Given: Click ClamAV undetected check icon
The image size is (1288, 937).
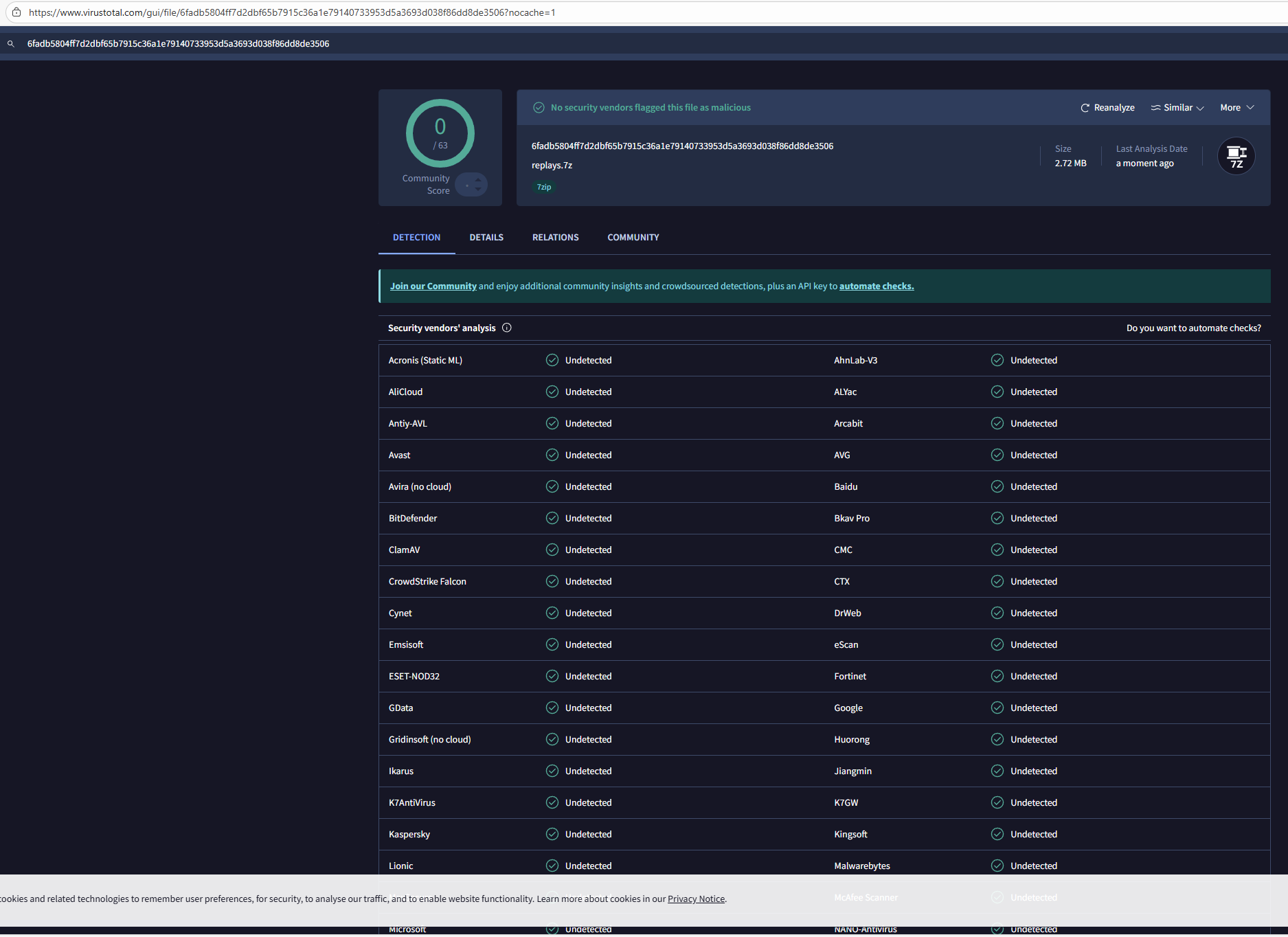Looking at the screenshot, I should click(x=552, y=550).
